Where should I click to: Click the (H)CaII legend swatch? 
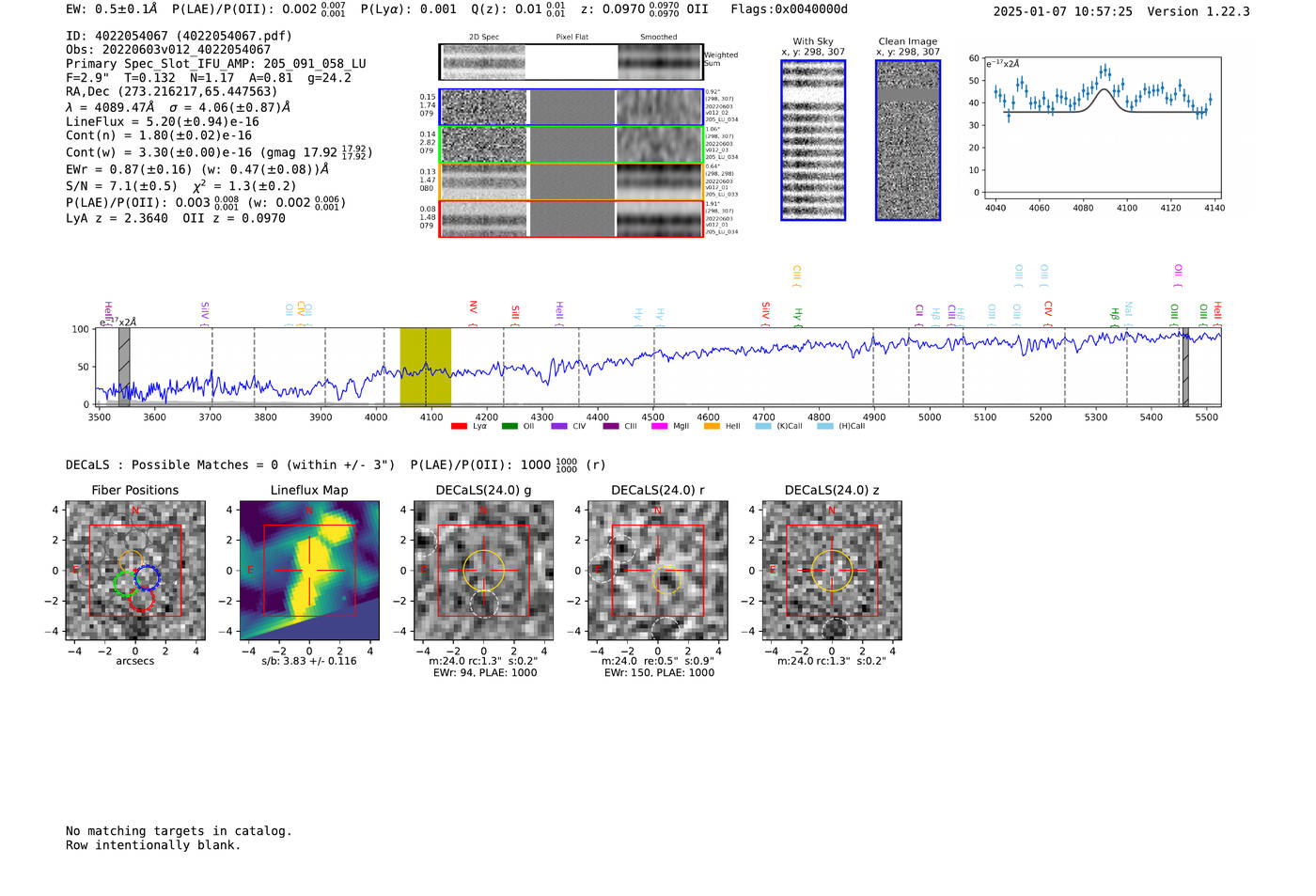pyautogui.click(x=825, y=426)
